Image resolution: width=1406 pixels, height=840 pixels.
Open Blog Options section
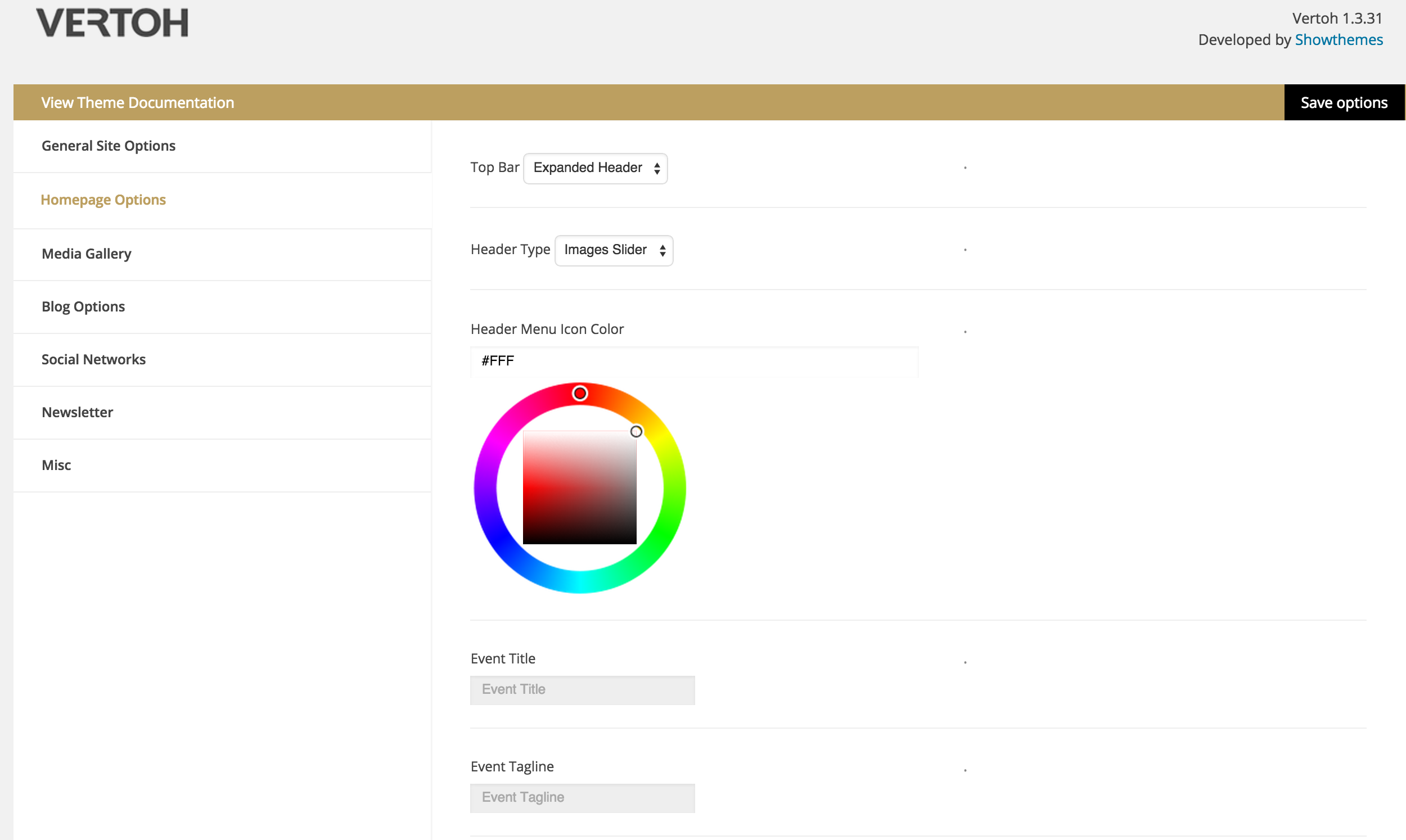point(222,307)
